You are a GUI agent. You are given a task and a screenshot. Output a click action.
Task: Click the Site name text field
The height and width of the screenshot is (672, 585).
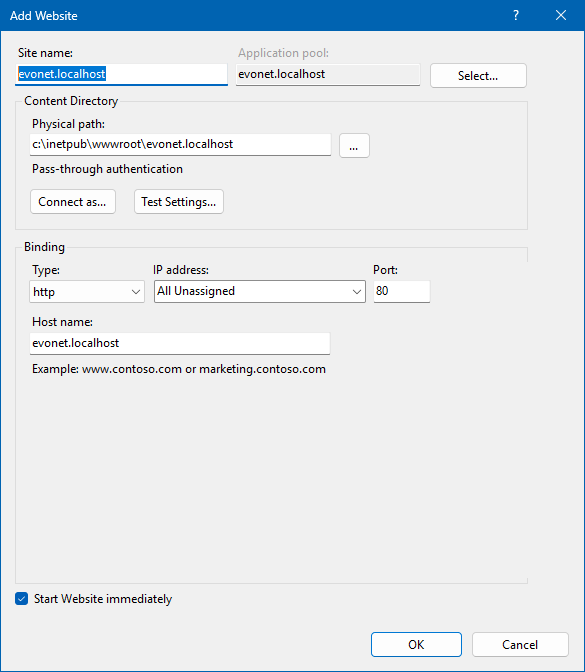(121, 74)
